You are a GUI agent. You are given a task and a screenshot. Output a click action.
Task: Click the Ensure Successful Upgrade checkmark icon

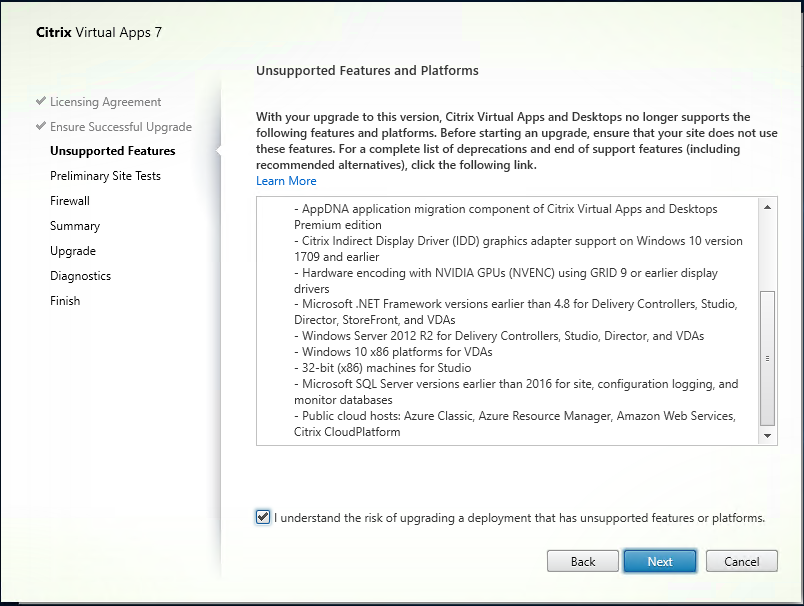(41, 126)
